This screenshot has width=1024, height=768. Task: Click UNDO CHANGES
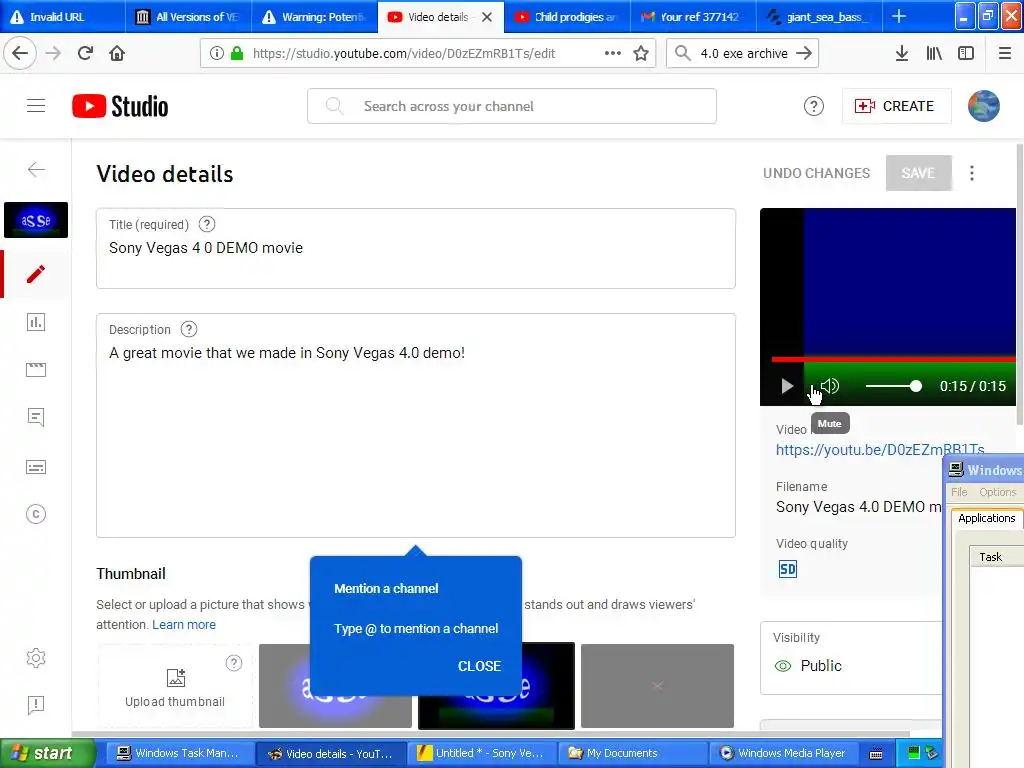click(816, 173)
